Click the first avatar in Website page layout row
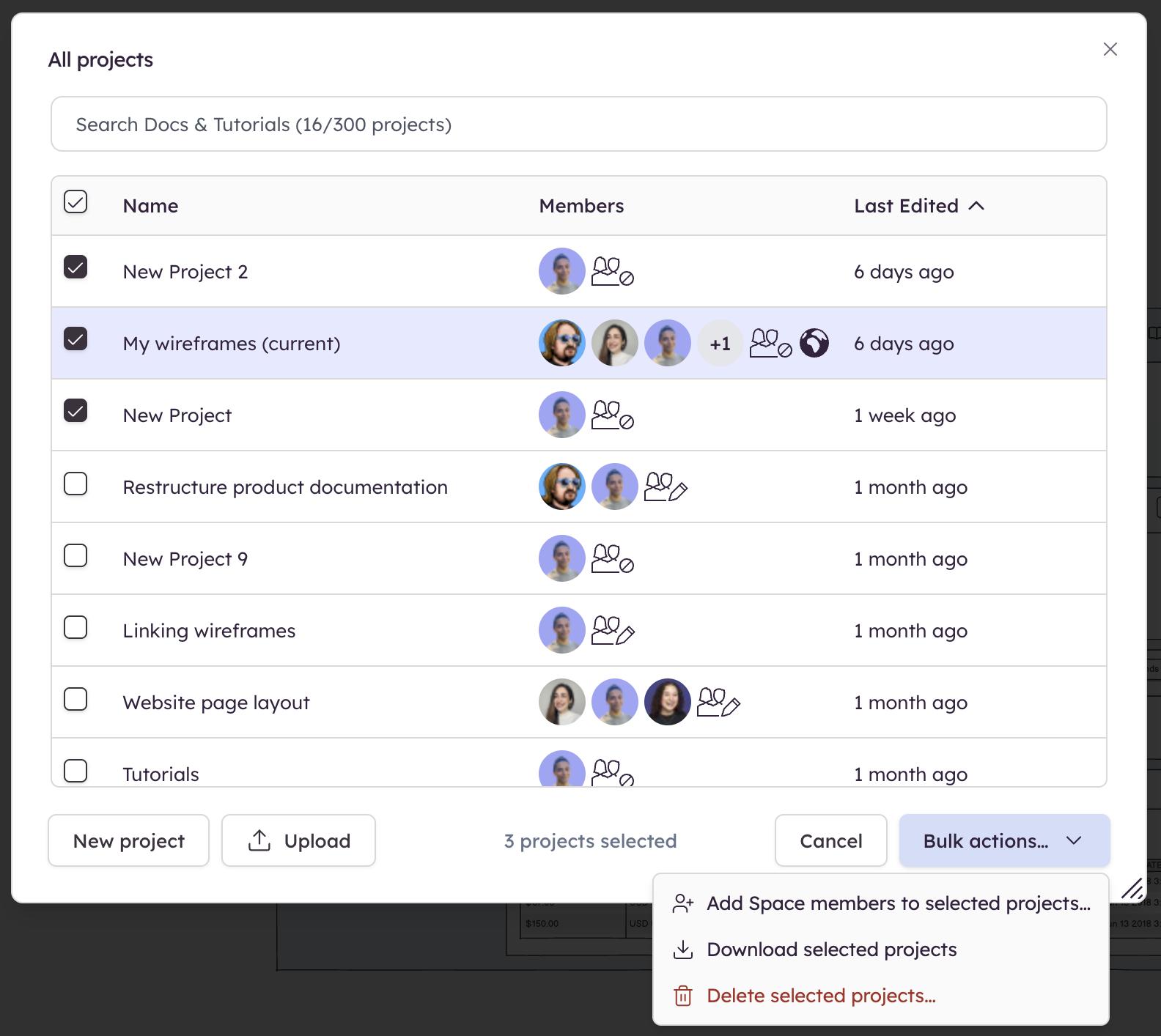 (x=561, y=702)
